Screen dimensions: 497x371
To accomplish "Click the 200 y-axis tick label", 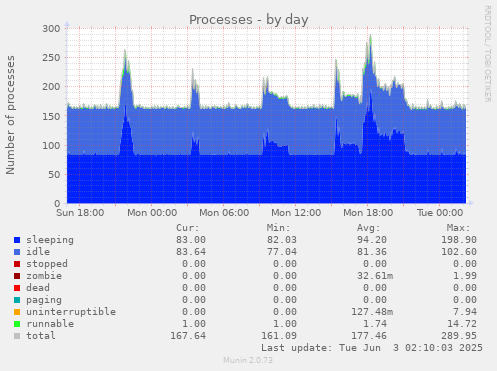I will [51, 87].
